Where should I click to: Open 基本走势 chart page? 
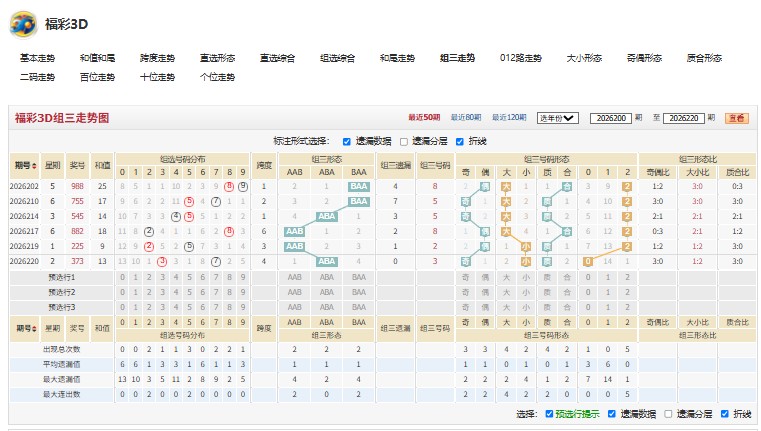coord(37,58)
